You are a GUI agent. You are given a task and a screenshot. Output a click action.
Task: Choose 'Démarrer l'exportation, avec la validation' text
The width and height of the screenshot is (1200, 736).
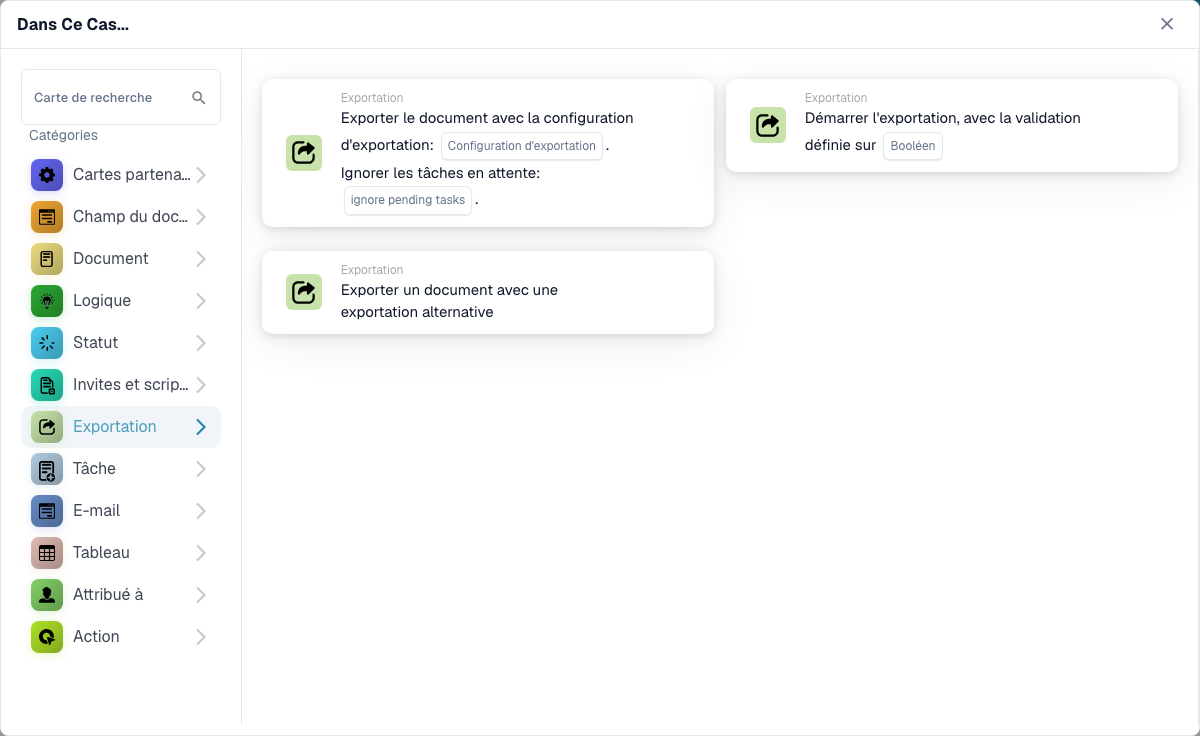tap(943, 118)
